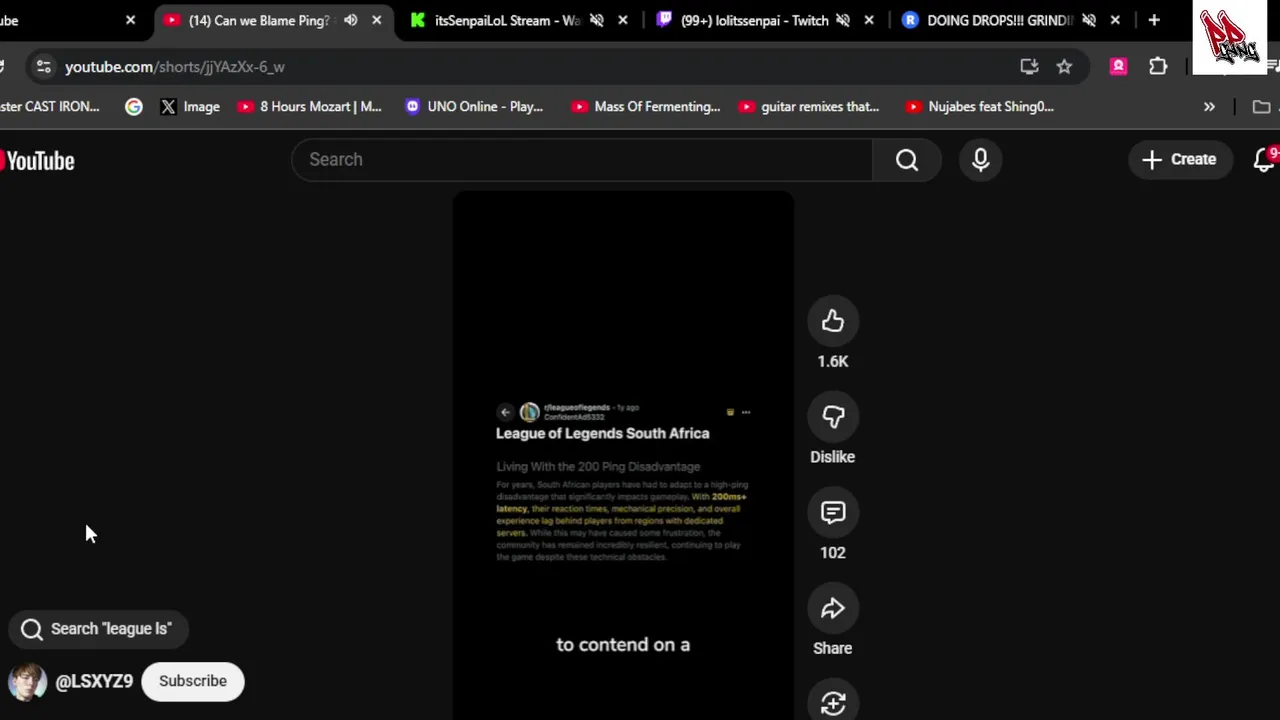Close the first partially visible browser tab
Viewport: 1280px width, 720px height.
(x=130, y=20)
